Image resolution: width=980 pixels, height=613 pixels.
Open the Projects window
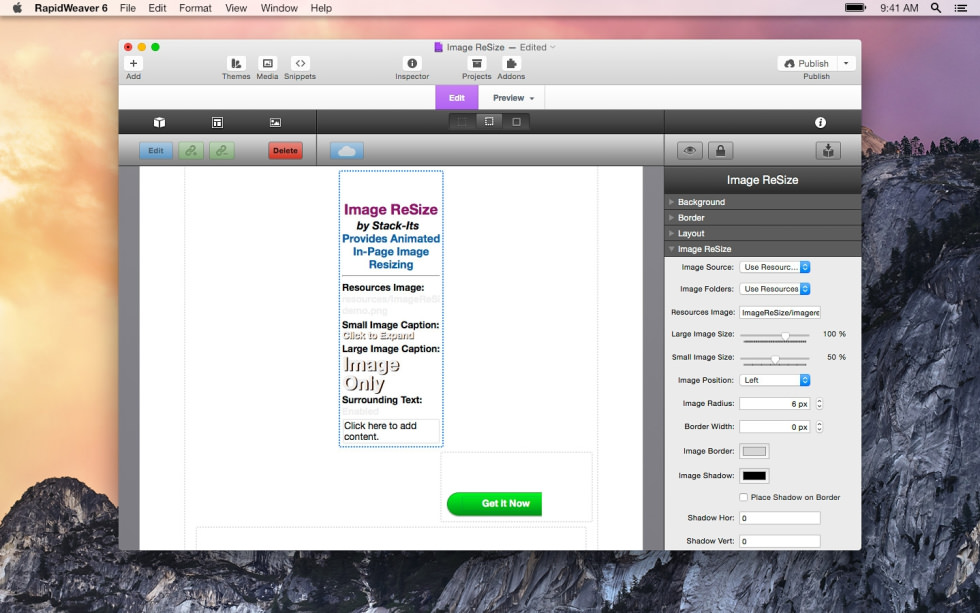point(476,63)
